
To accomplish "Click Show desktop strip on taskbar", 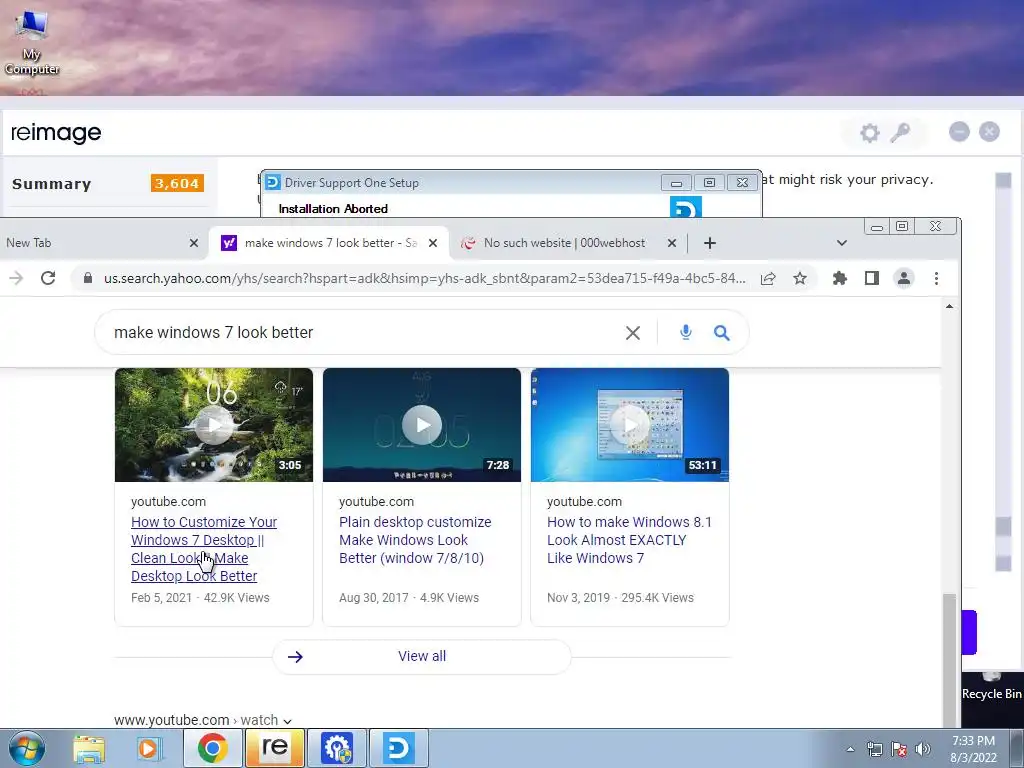I will (1016, 748).
